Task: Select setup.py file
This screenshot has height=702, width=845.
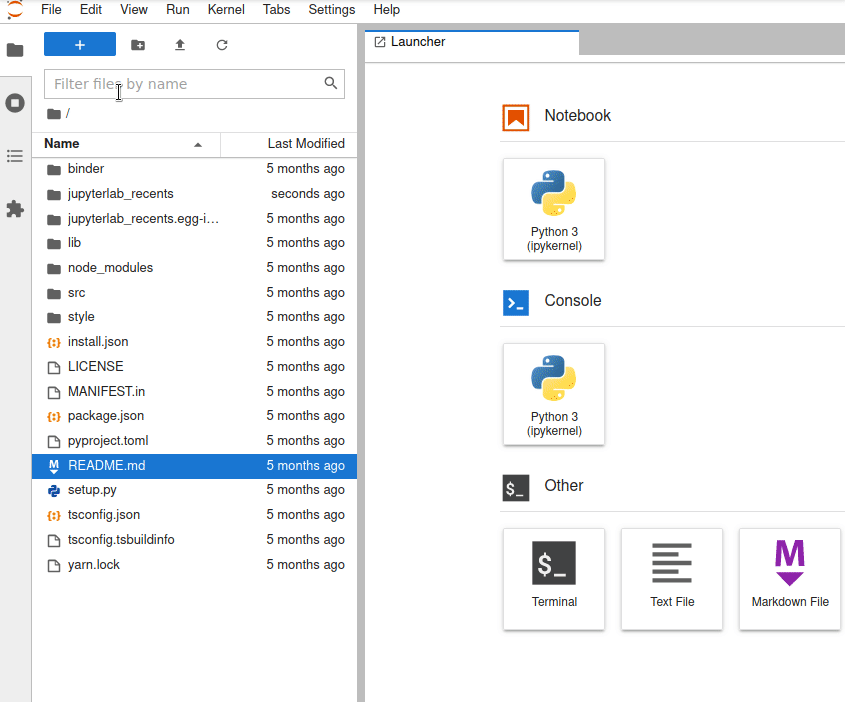Action: 194,490
